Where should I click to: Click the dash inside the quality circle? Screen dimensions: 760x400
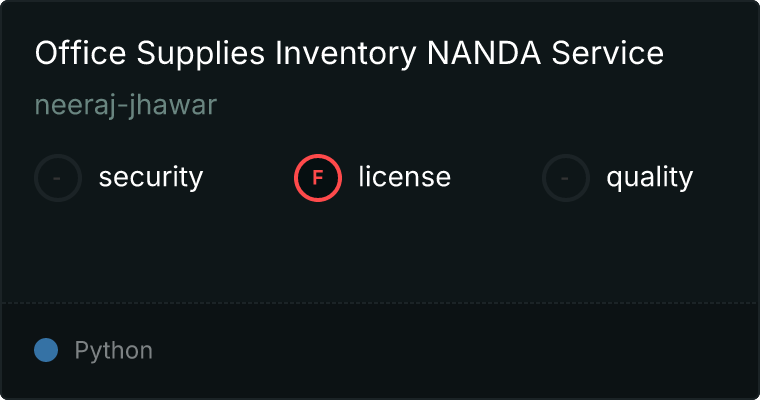(565, 178)
